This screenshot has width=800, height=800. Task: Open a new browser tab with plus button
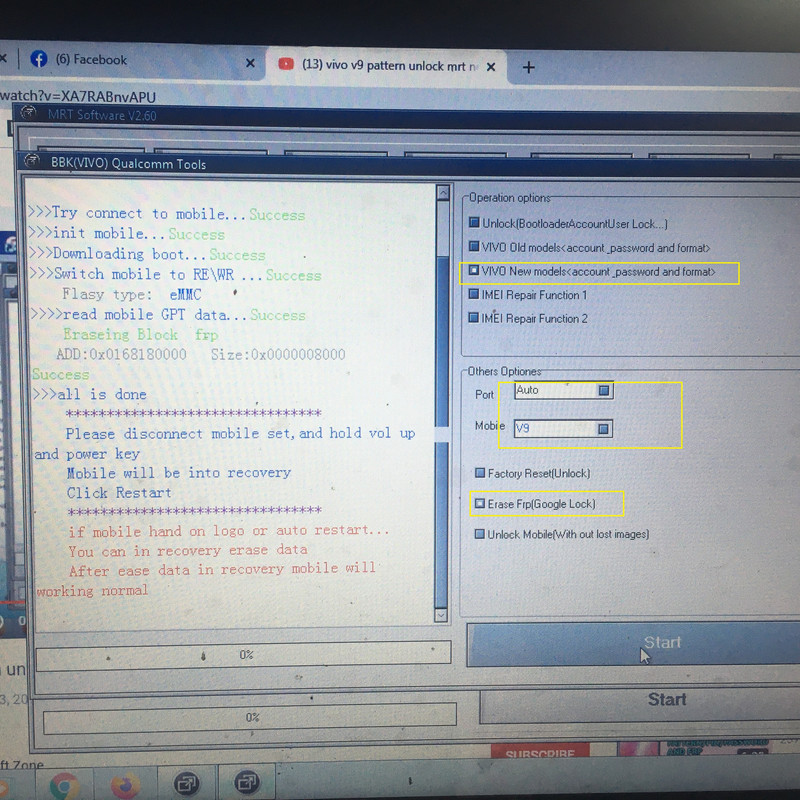(529, 67)
